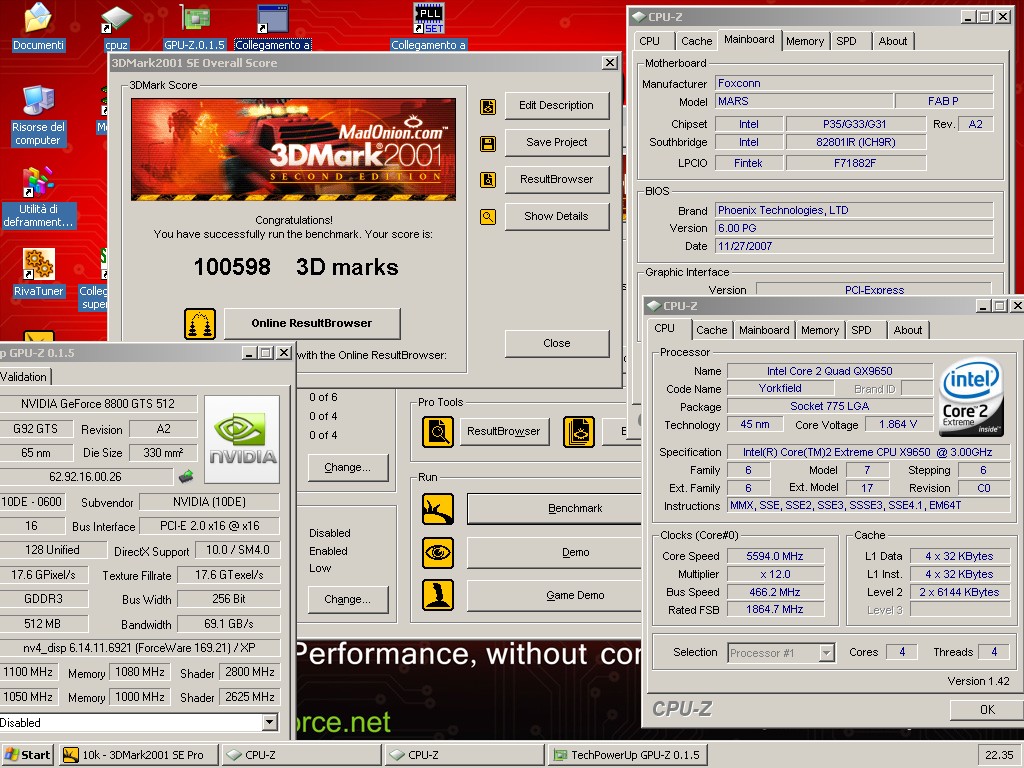
Task: Open the Documenti desktop folder icon
Action: click(x=38, y=18)
